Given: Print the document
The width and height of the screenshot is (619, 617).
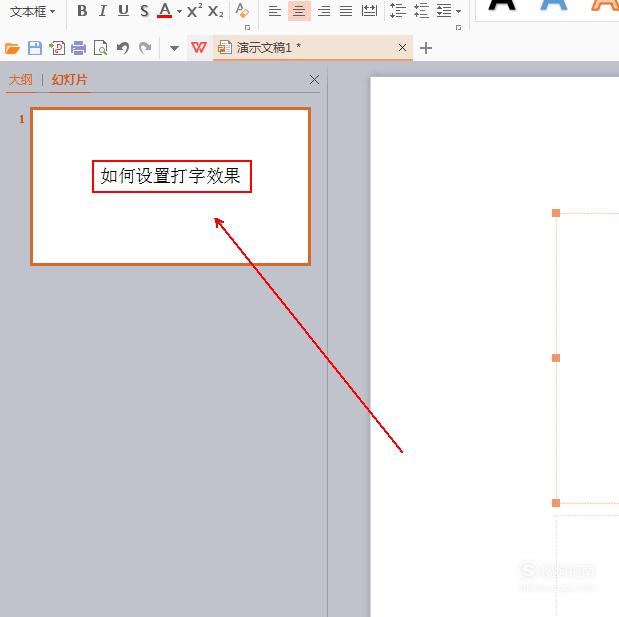Looking at the screenshot, I should click(x=79, y=48).
